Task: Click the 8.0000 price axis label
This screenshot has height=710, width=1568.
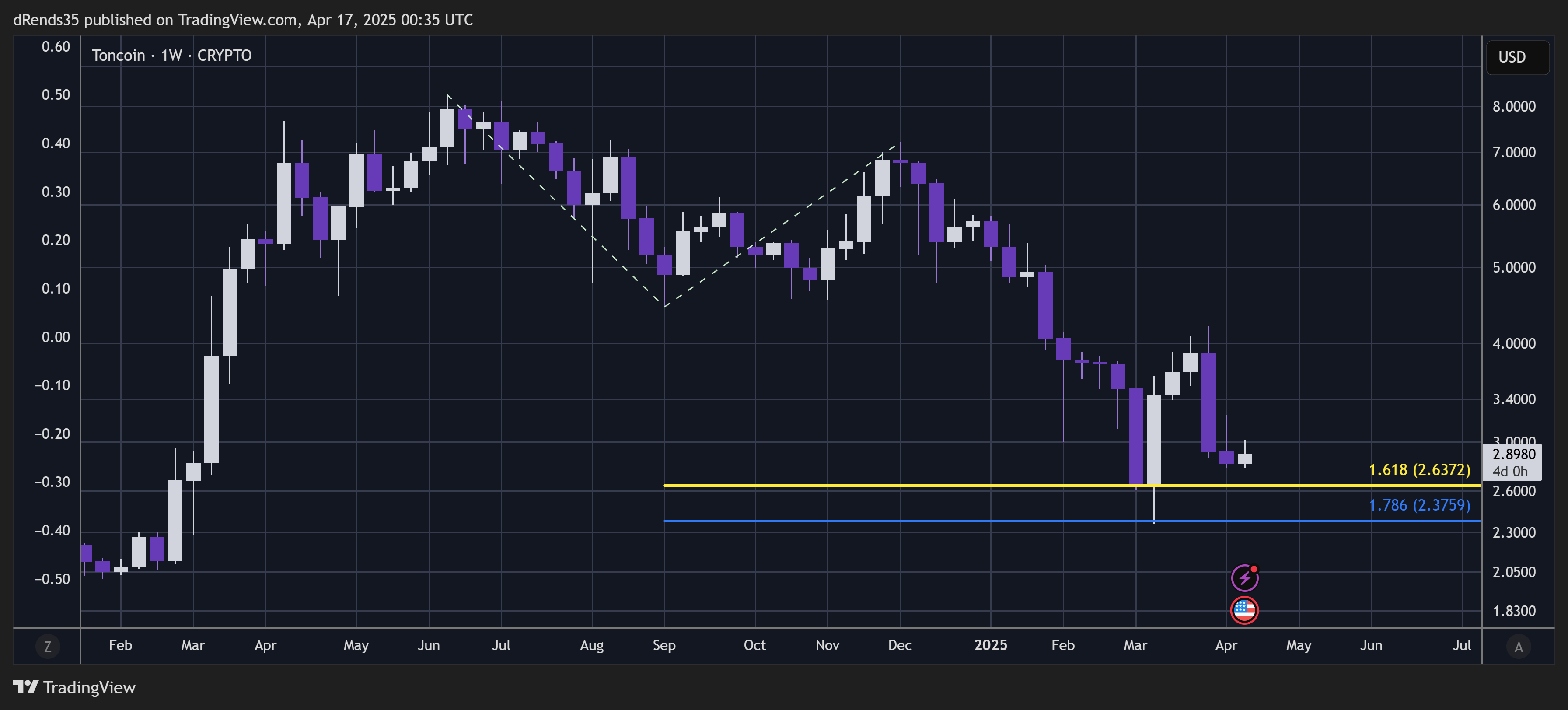Action: (x=1513, y=107)
